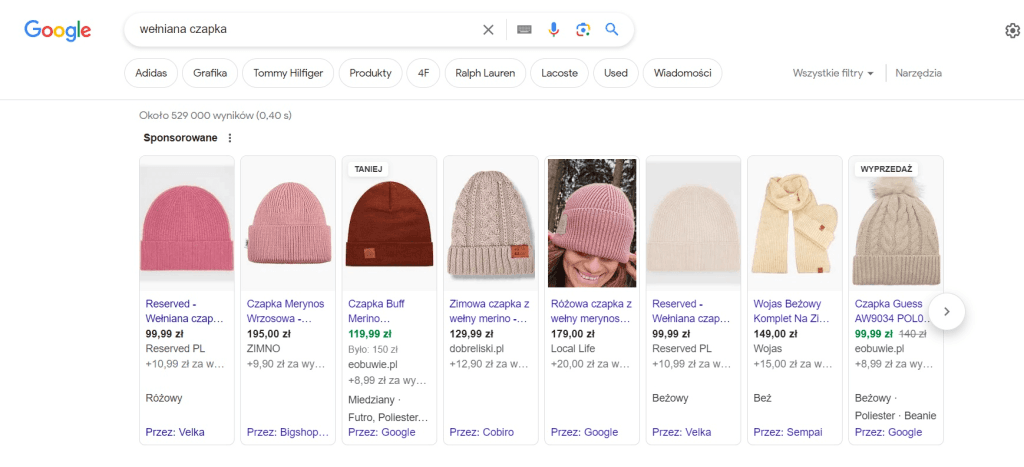This screenshot has width=1024, height=467.
Task: Switch to the Produkty chip
Action: coord(370,73)
